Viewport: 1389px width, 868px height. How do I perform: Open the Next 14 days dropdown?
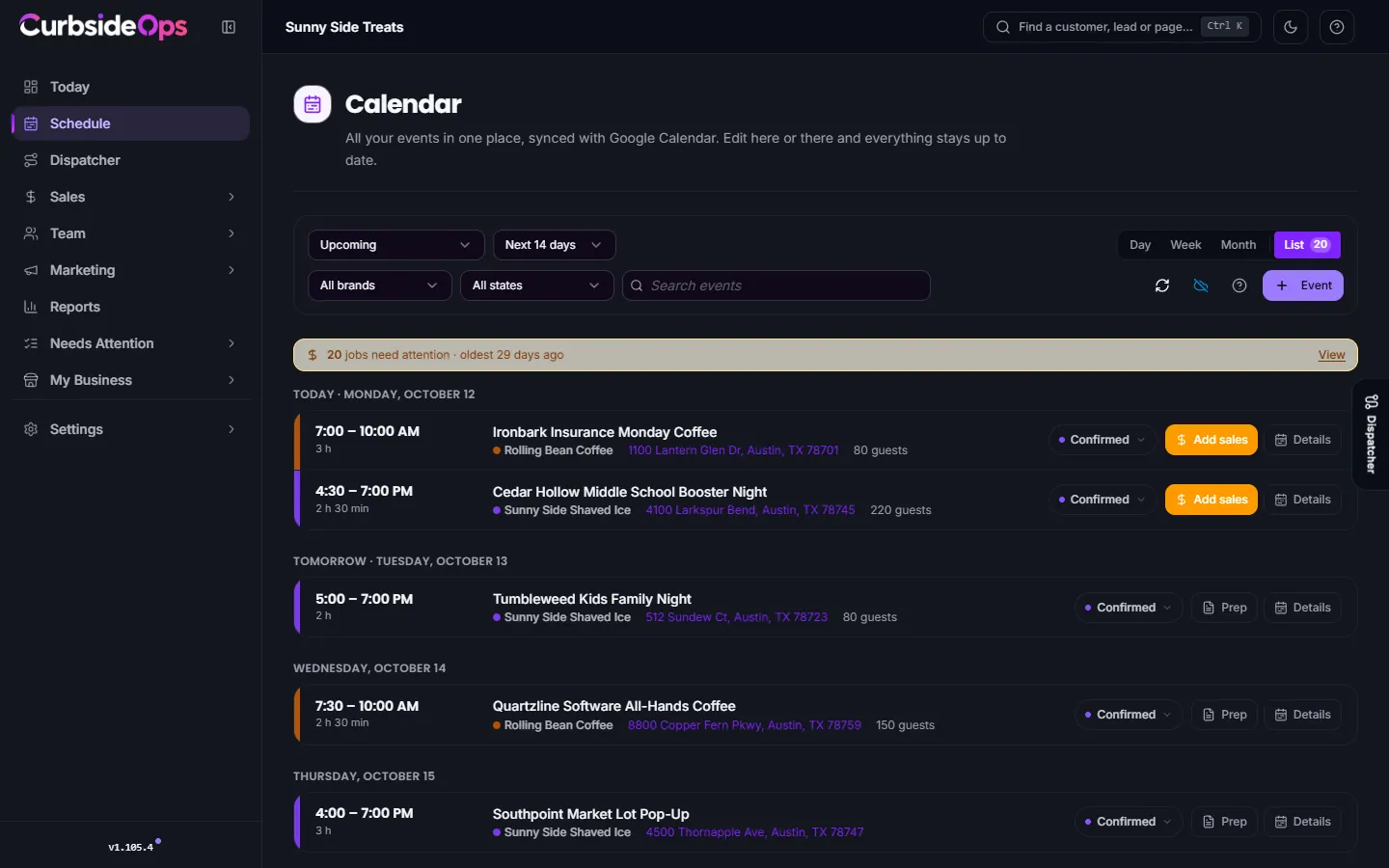click(x=554, y=245)
